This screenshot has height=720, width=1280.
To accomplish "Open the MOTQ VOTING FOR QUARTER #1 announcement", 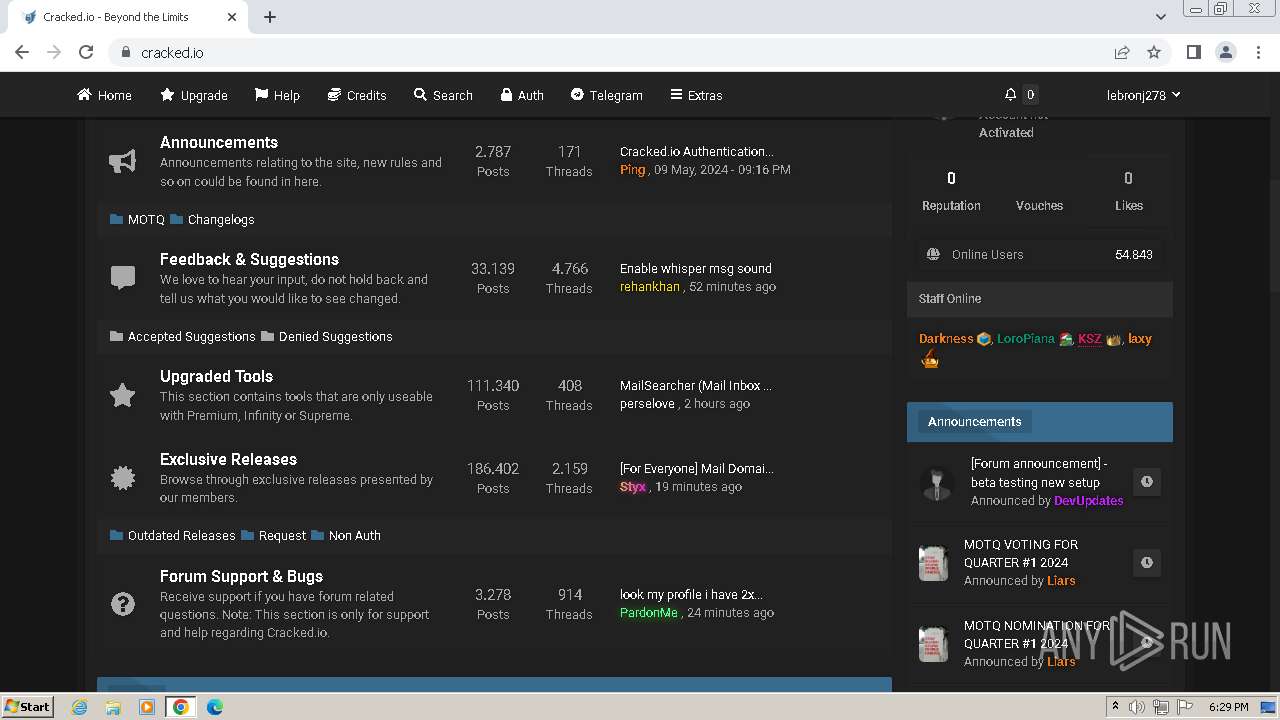I will pyautogui.click(x=1020, y=553).
